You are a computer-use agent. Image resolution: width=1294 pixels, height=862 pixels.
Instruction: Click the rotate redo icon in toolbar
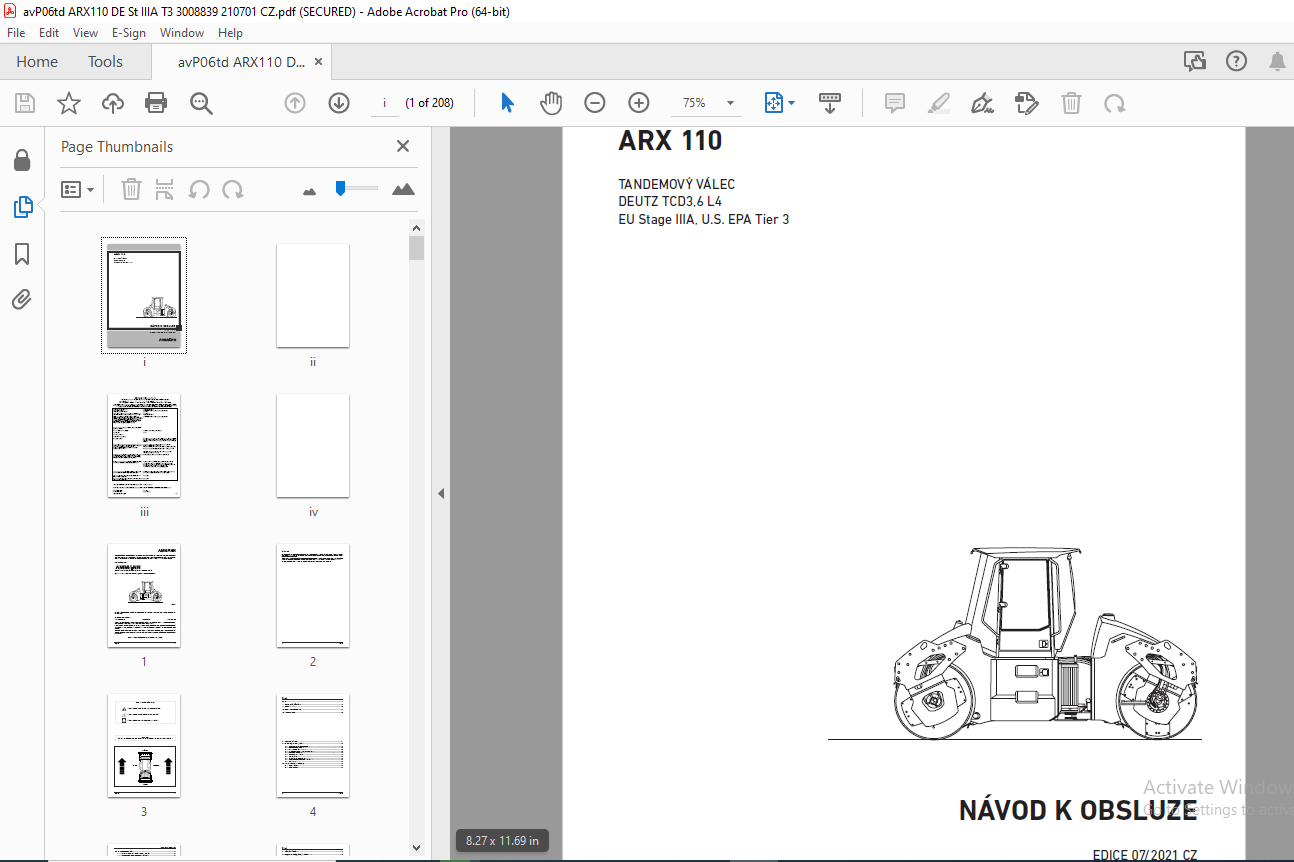[1115, 103]
